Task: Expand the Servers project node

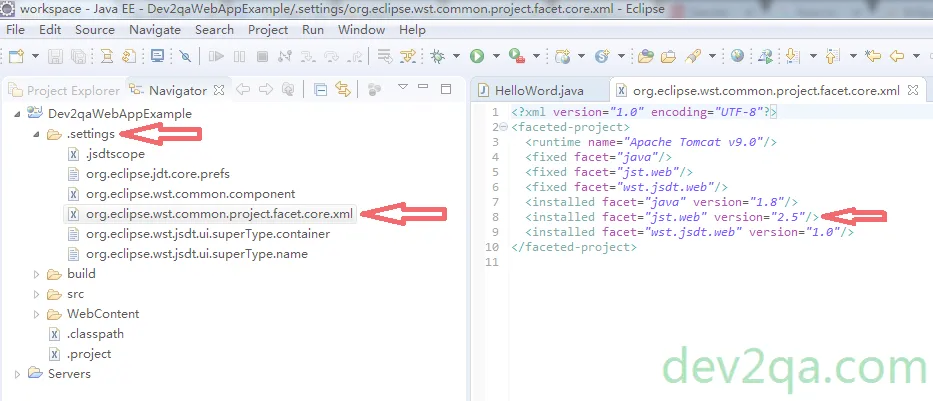Action: [17, 374]
